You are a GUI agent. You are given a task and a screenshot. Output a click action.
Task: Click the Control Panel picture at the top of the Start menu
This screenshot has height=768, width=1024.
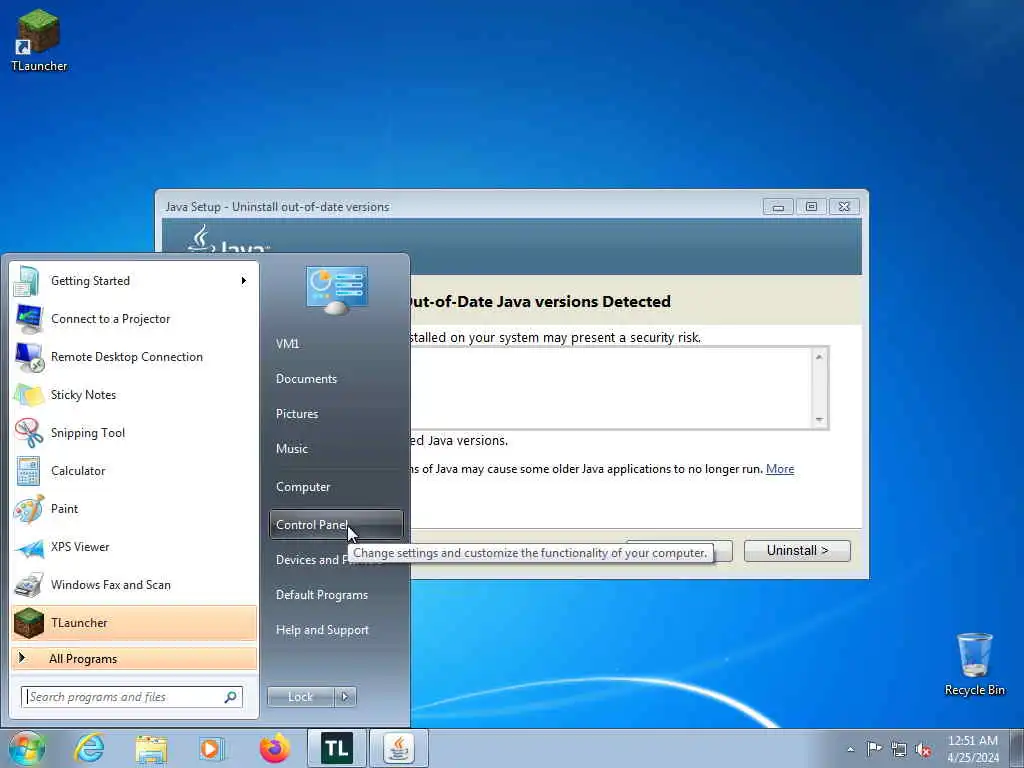click(x=336, y=290)
